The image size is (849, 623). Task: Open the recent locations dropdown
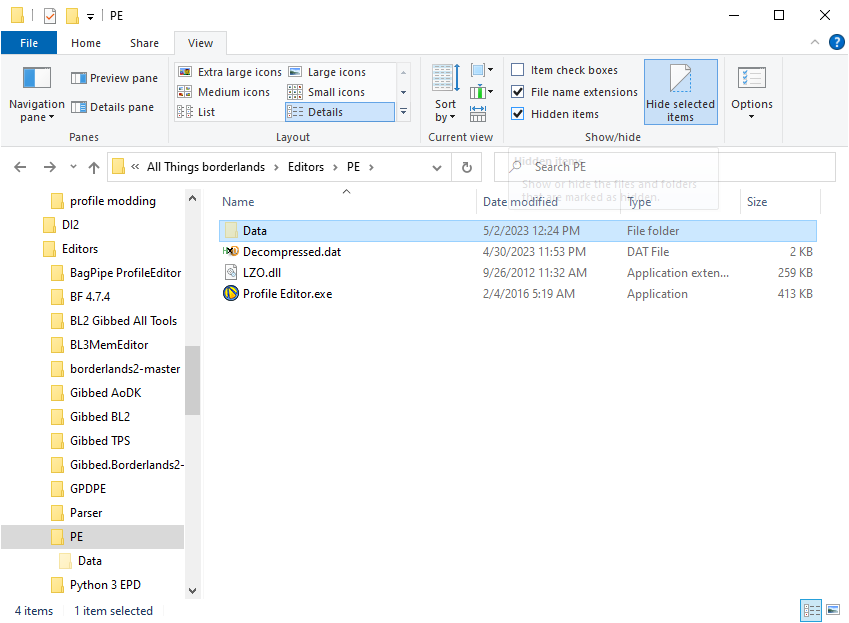(73, 167)
